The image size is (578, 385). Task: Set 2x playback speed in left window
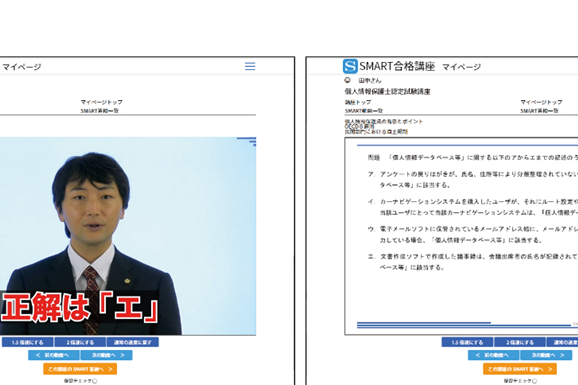pos(80,342)
